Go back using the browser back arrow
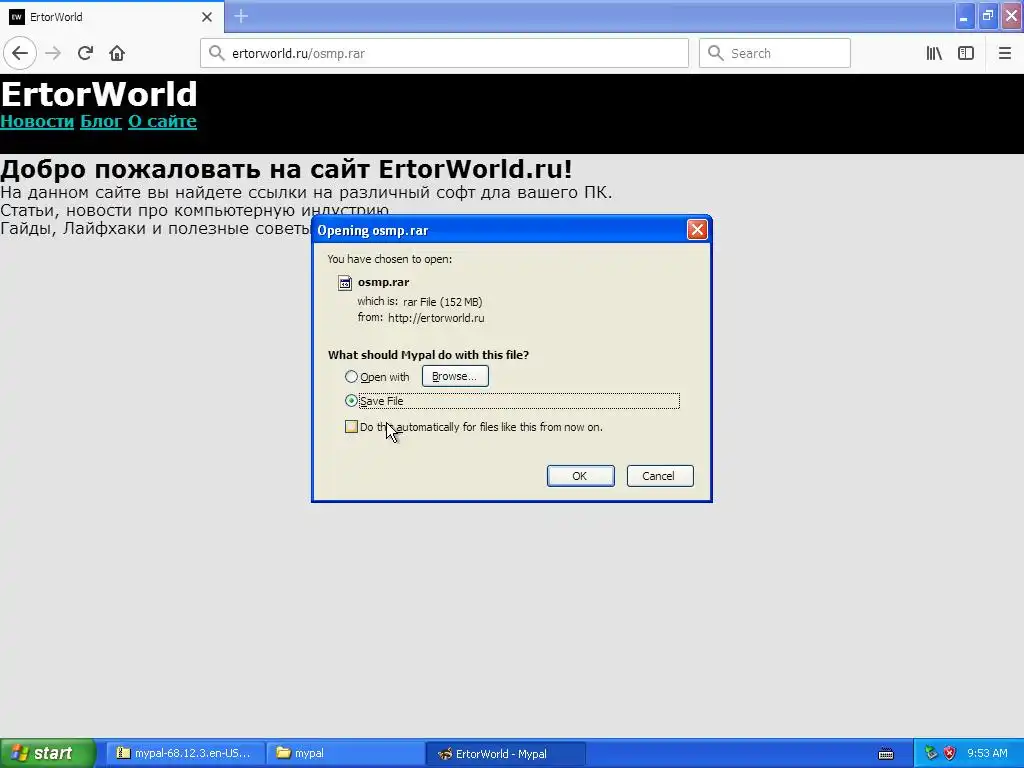This screenshot has width=1024, height=768. coord(20,53)
